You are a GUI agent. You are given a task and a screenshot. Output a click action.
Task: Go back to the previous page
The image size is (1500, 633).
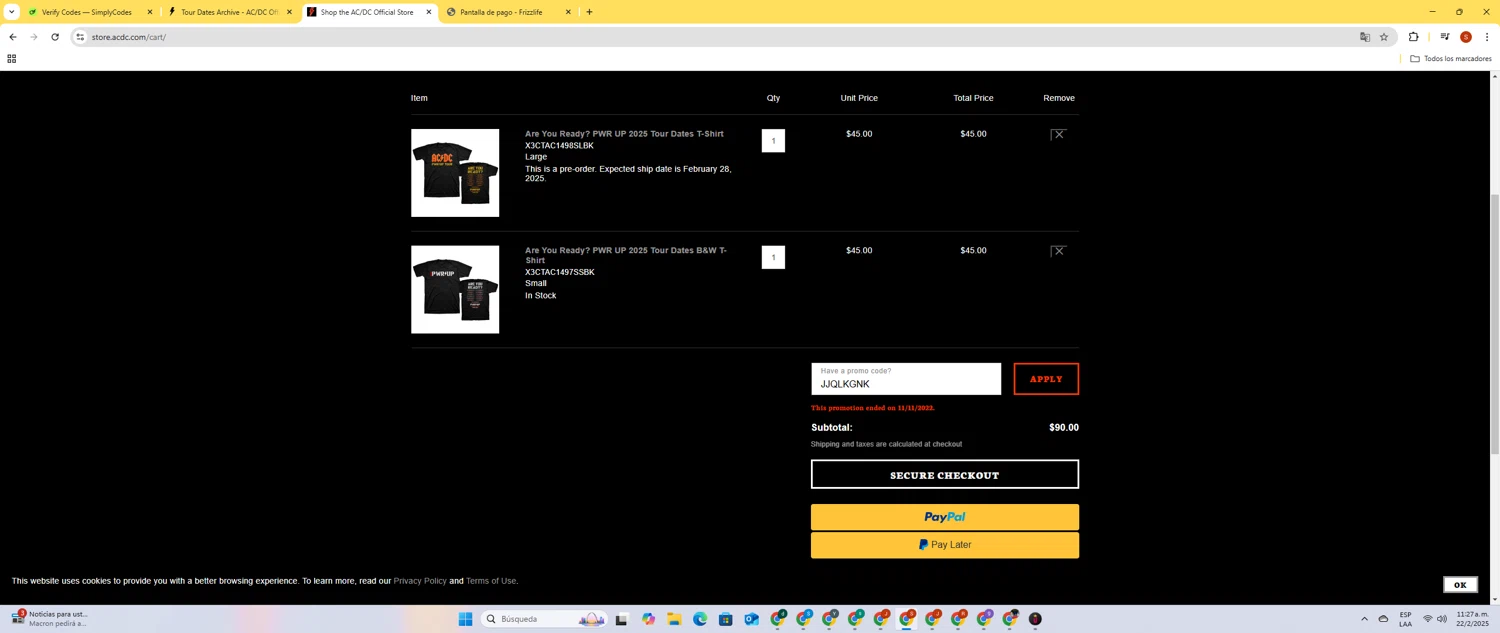coord(13,37)
